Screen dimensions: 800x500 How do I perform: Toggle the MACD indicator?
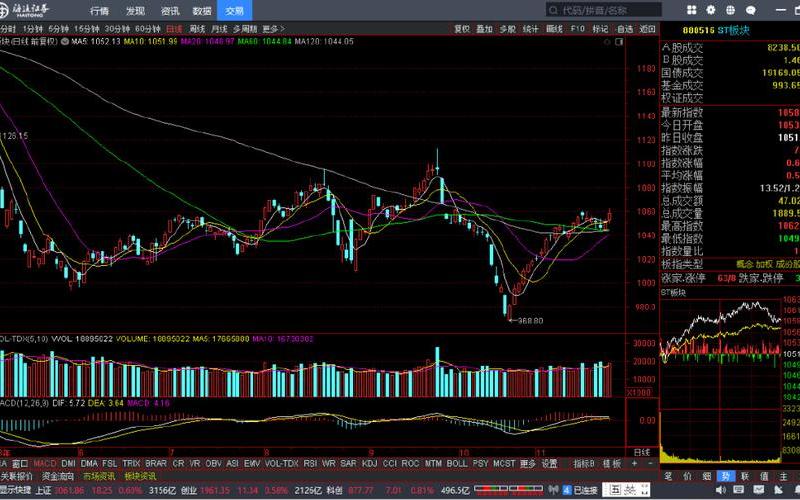coord(44,464)
